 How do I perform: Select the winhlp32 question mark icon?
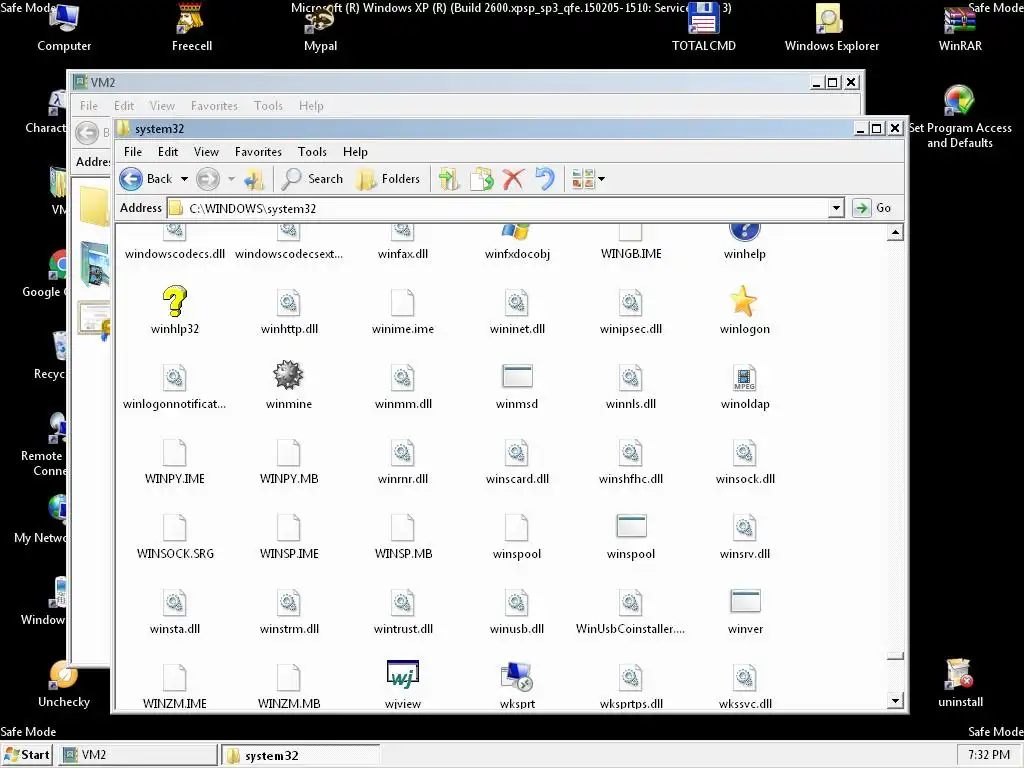point(174,302)
